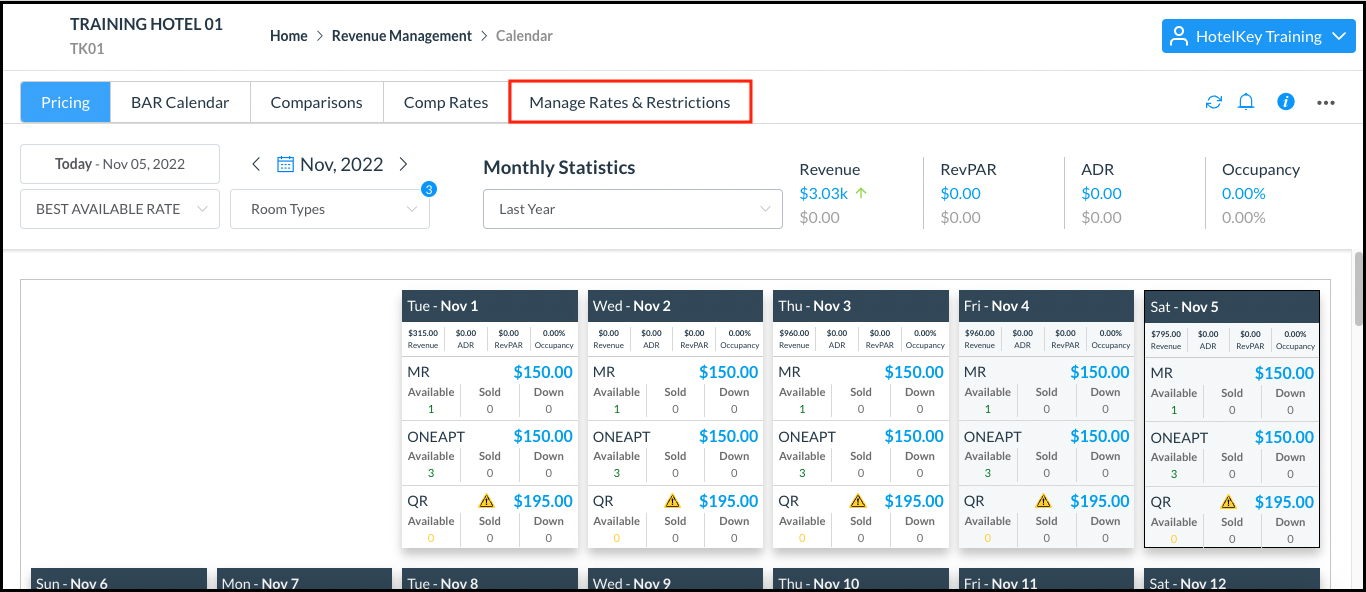The height and width of the screenshot is (592, 1366).
Task: Open the notifications bell
Action: 1246,101
